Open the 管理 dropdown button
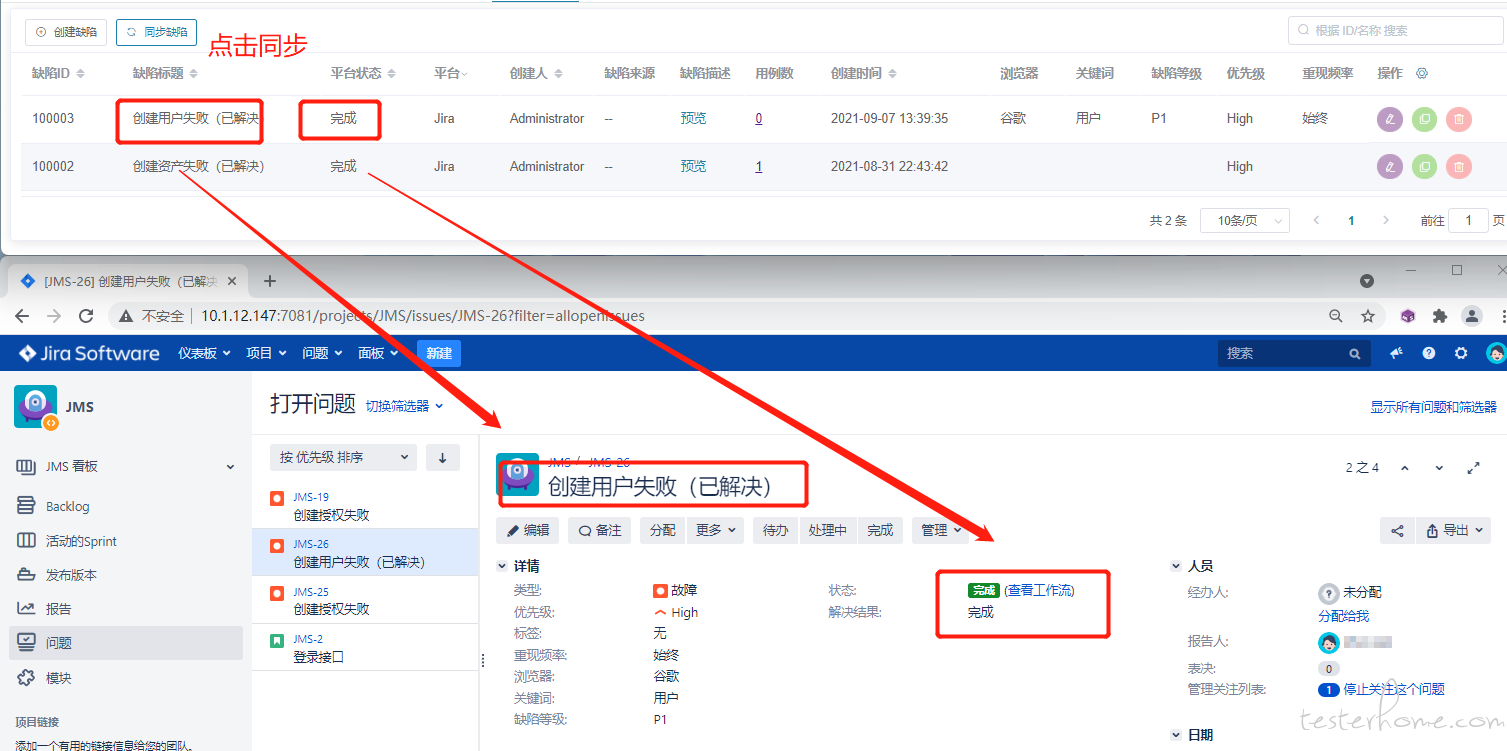 [941, 530]
